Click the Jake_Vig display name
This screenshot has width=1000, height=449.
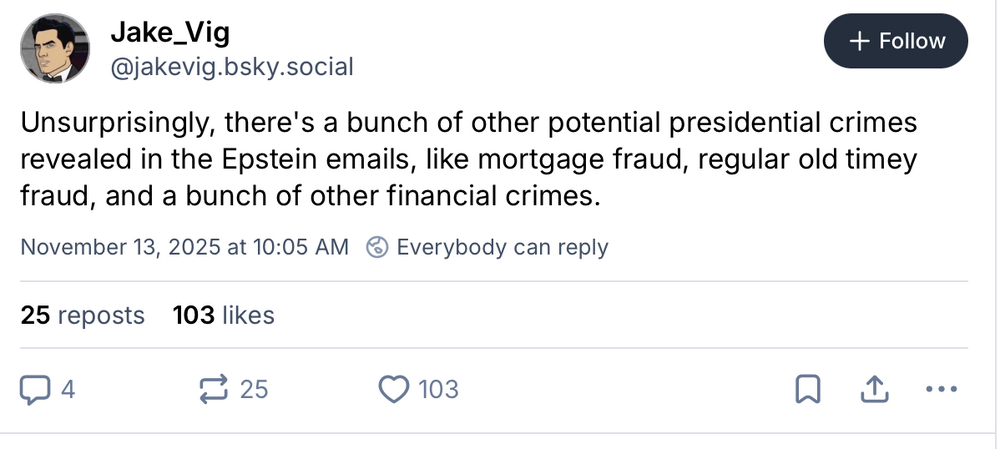tap(170, 33)
